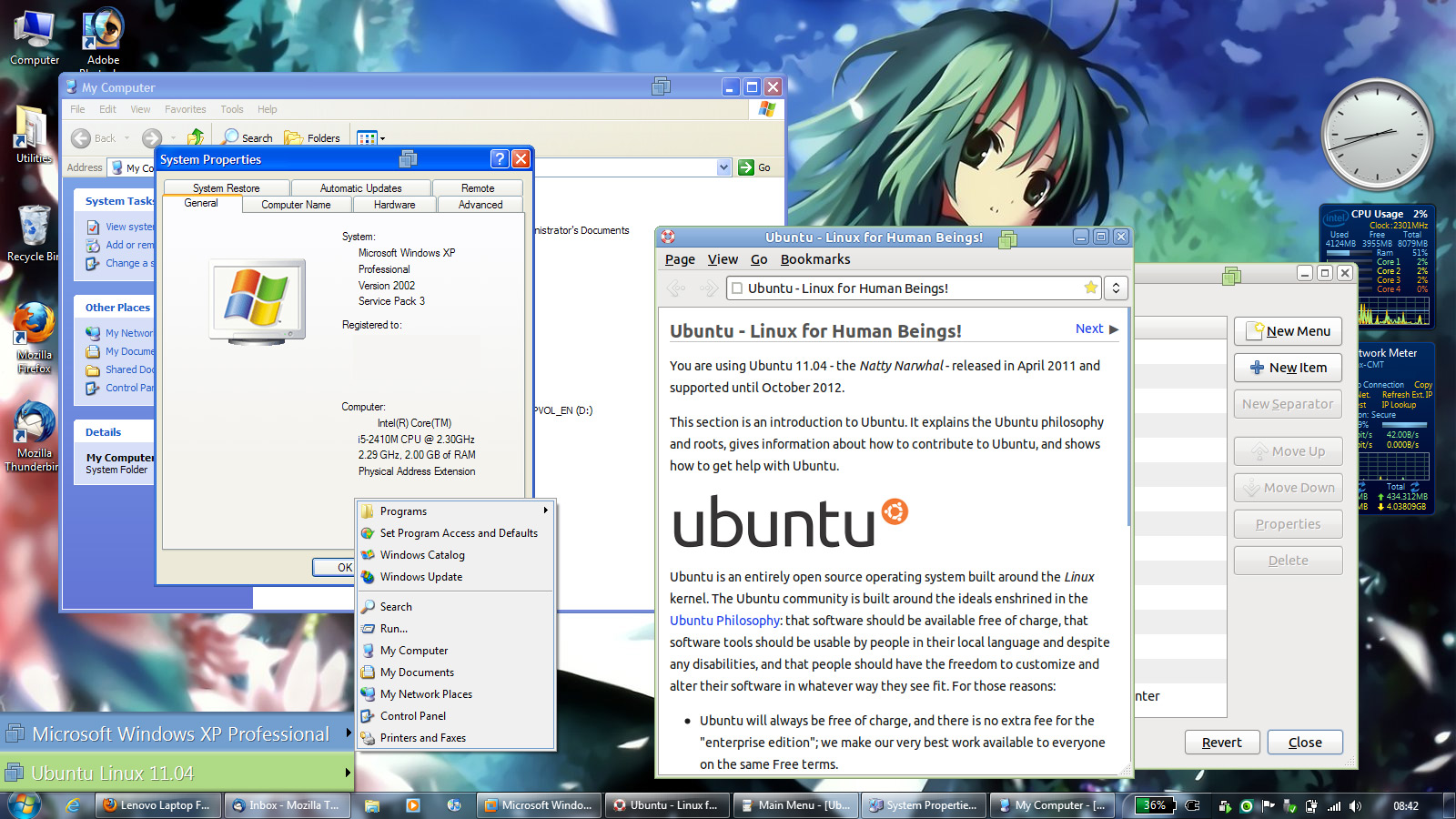
Task: Open Search in My Computer toolbar
Action: click(248, 137)
